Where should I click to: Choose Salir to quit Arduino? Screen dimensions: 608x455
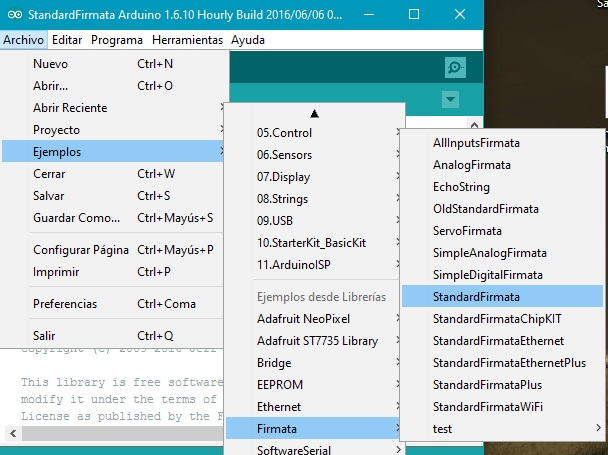[x=112, y=336]
